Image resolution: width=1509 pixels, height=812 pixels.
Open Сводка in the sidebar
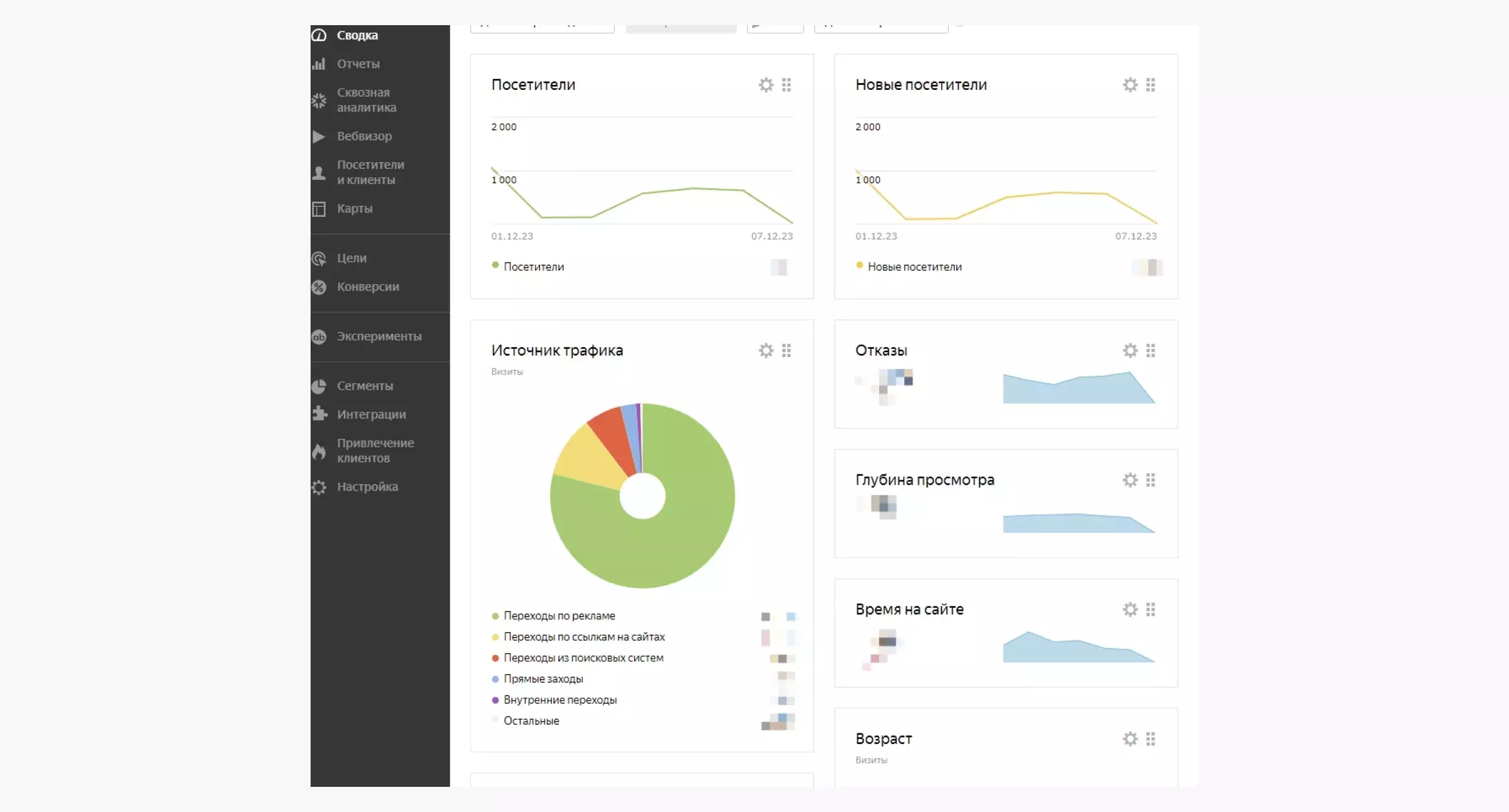pos(357,35)
